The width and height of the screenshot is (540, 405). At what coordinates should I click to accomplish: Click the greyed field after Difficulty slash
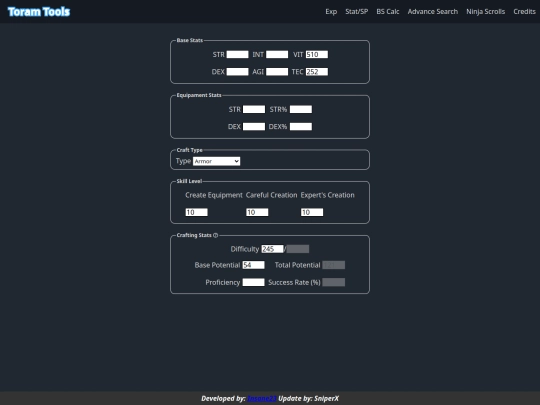298,249
